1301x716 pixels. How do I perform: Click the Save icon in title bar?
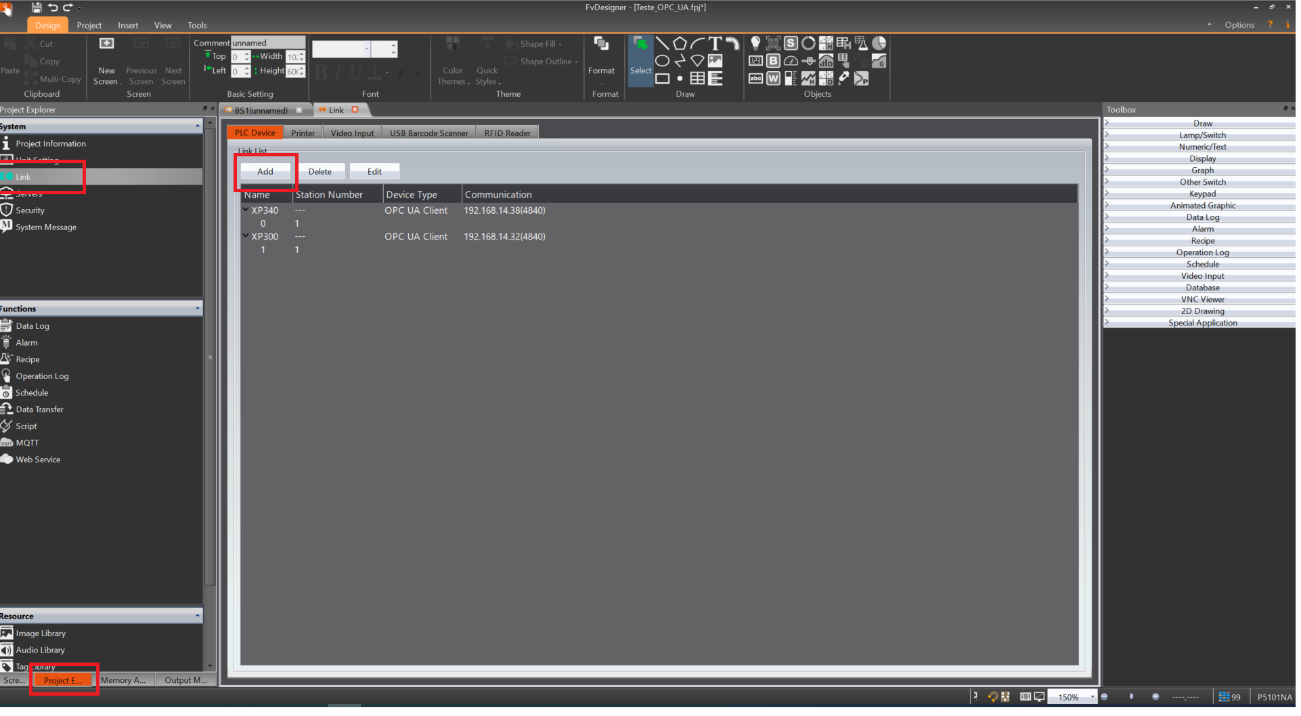37,8
